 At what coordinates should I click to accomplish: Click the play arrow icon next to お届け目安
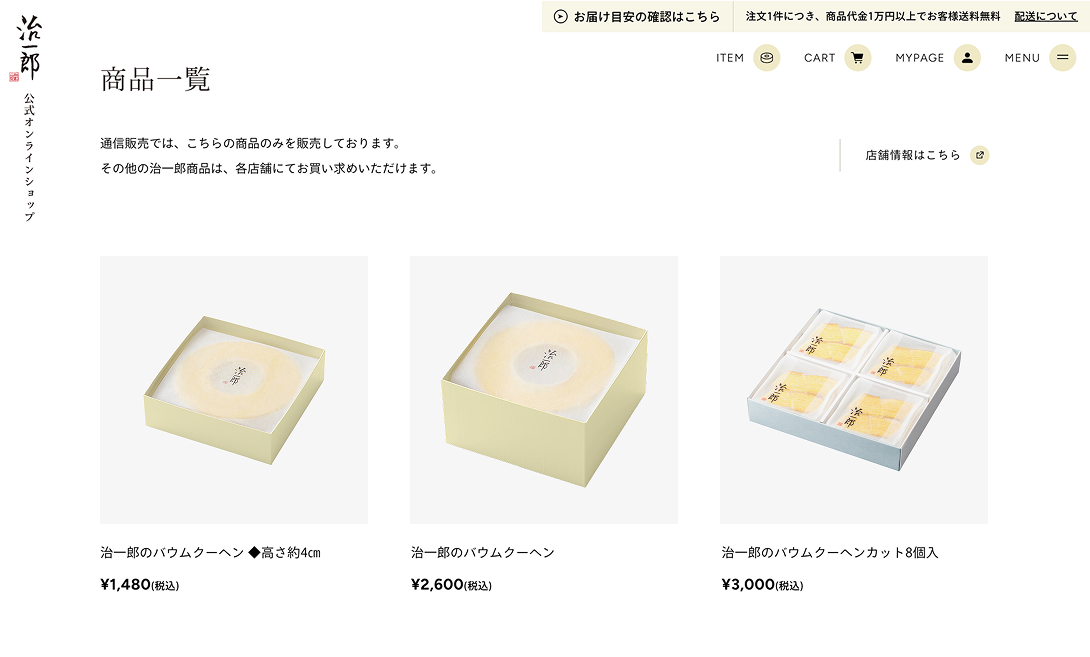pyautogui.click(x=560, y=17)
